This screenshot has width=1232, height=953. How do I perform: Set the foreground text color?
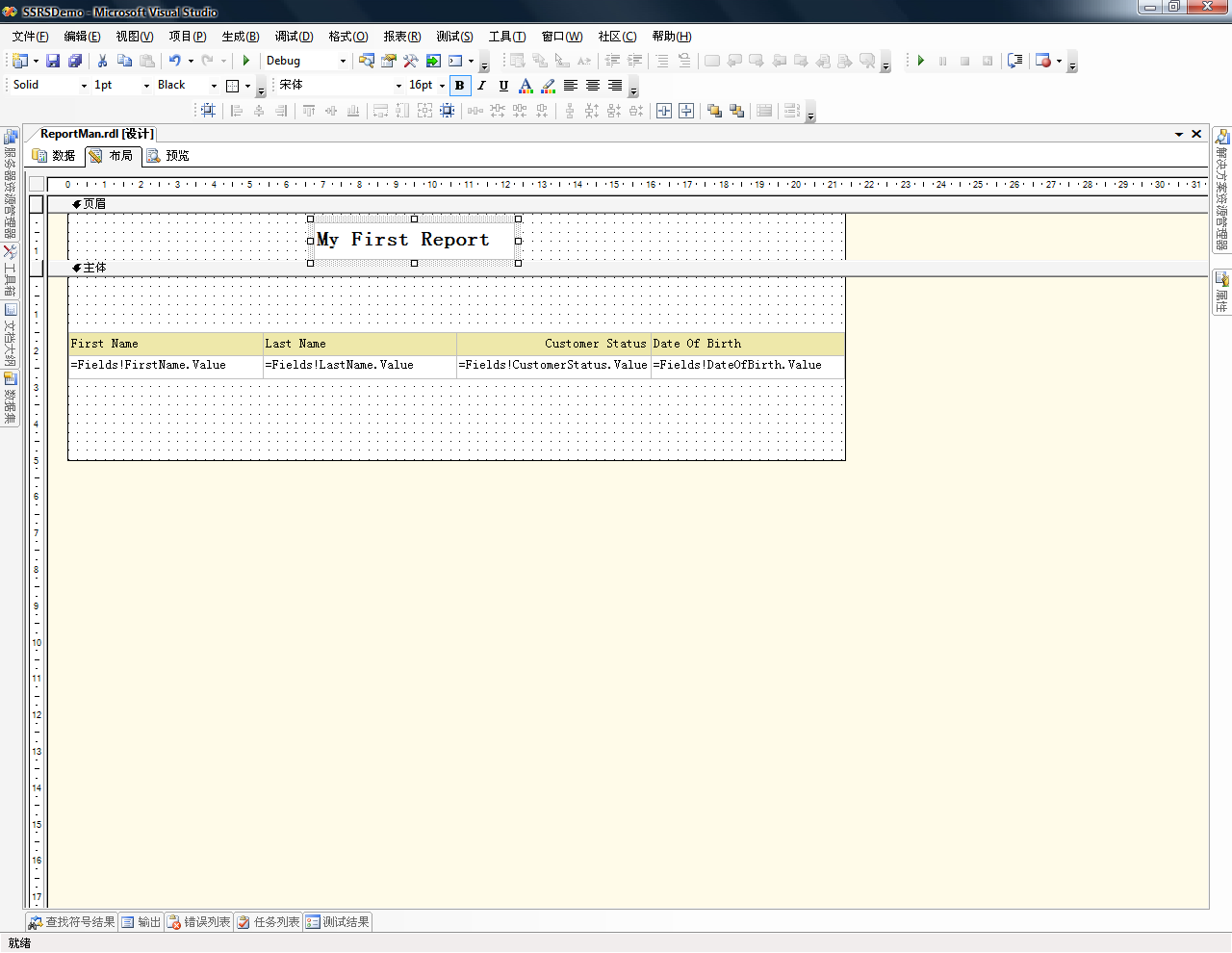click(x=526, y=86)
